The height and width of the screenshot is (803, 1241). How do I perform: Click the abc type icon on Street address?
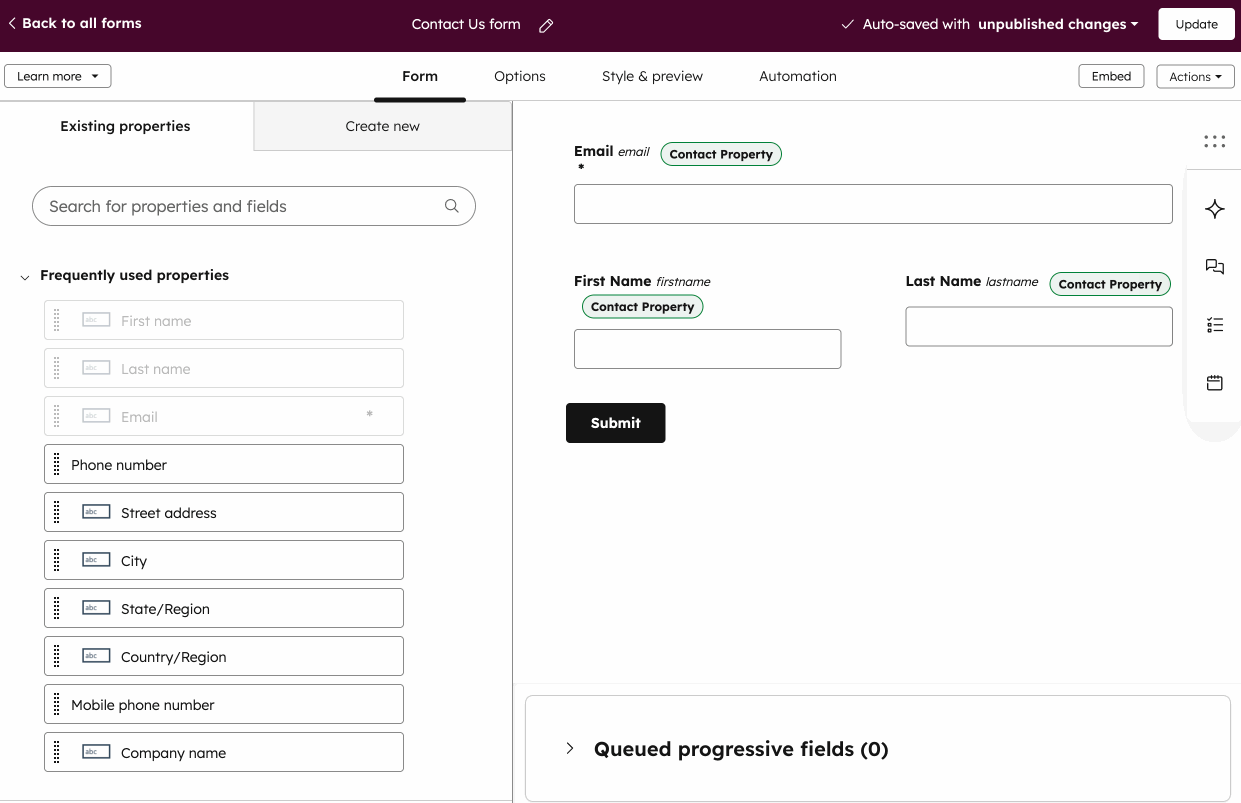point(95,510)
